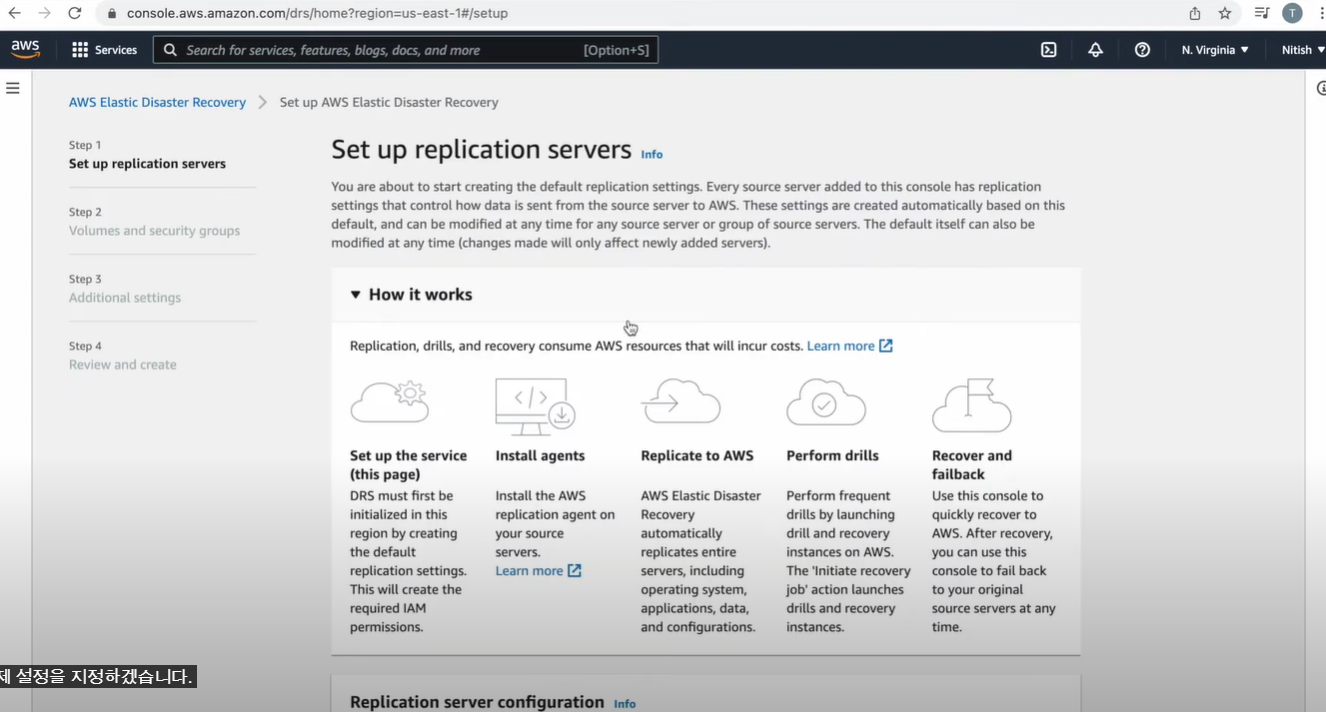Open the browser profile avatar T

click(x=1292, y=13)
